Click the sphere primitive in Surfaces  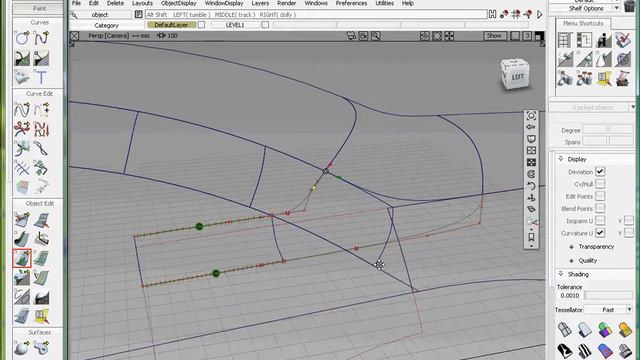pyautogui.click(x=22, y=348)
